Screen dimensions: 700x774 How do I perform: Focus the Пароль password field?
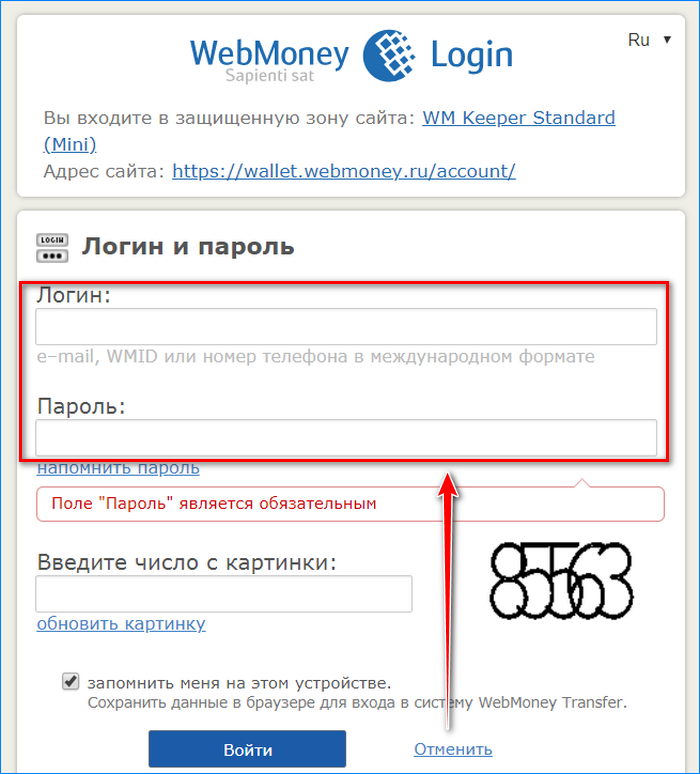point(346,437)
